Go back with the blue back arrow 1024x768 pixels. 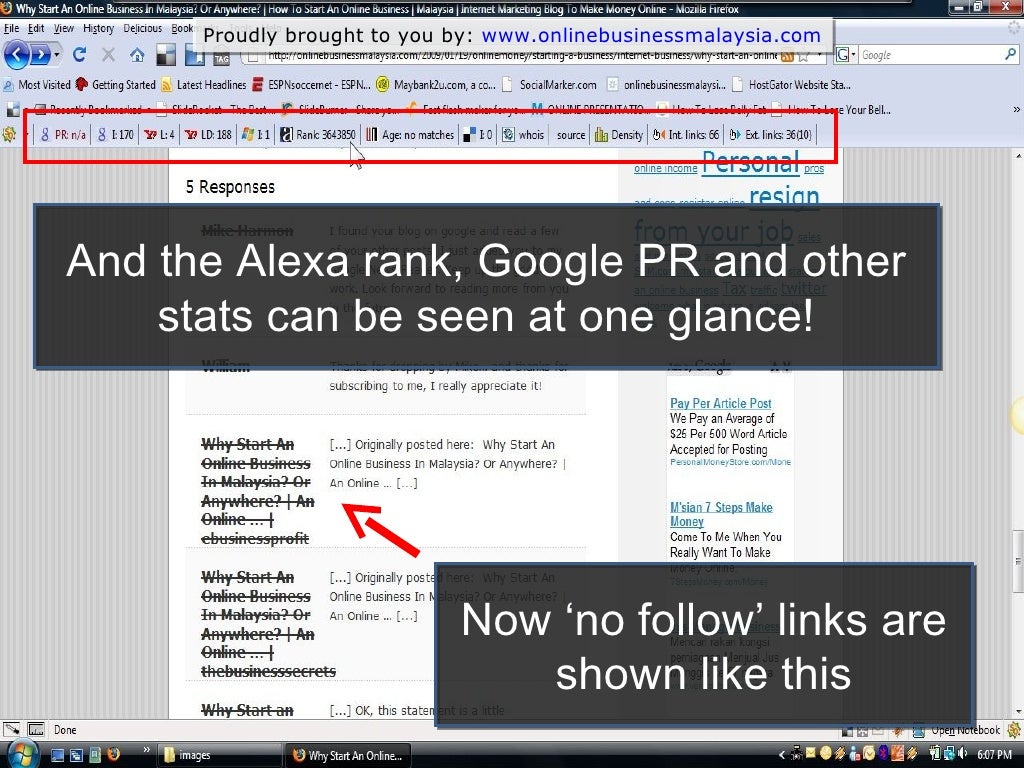pos(16,55)
